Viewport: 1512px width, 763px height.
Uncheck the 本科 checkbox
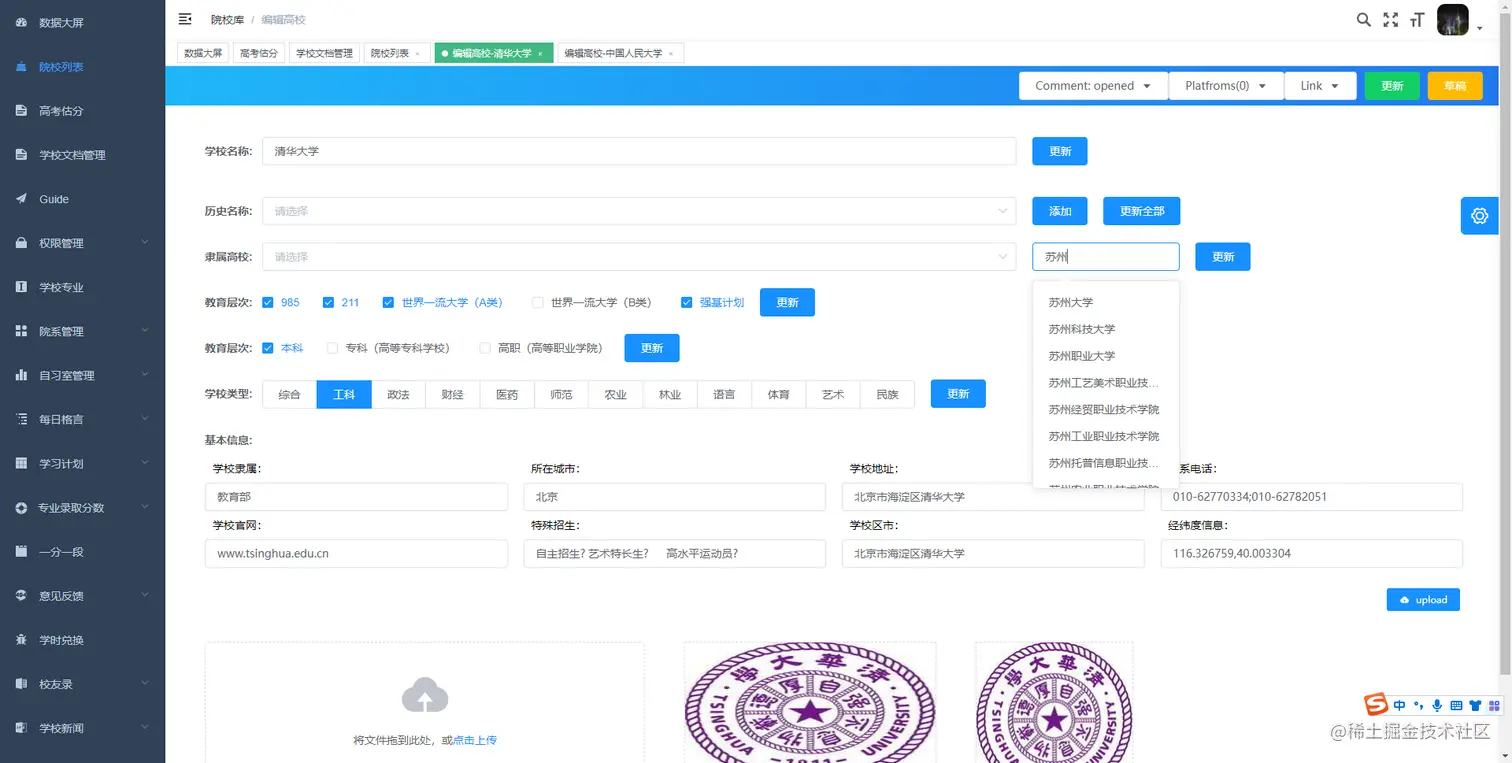[267, 348]
